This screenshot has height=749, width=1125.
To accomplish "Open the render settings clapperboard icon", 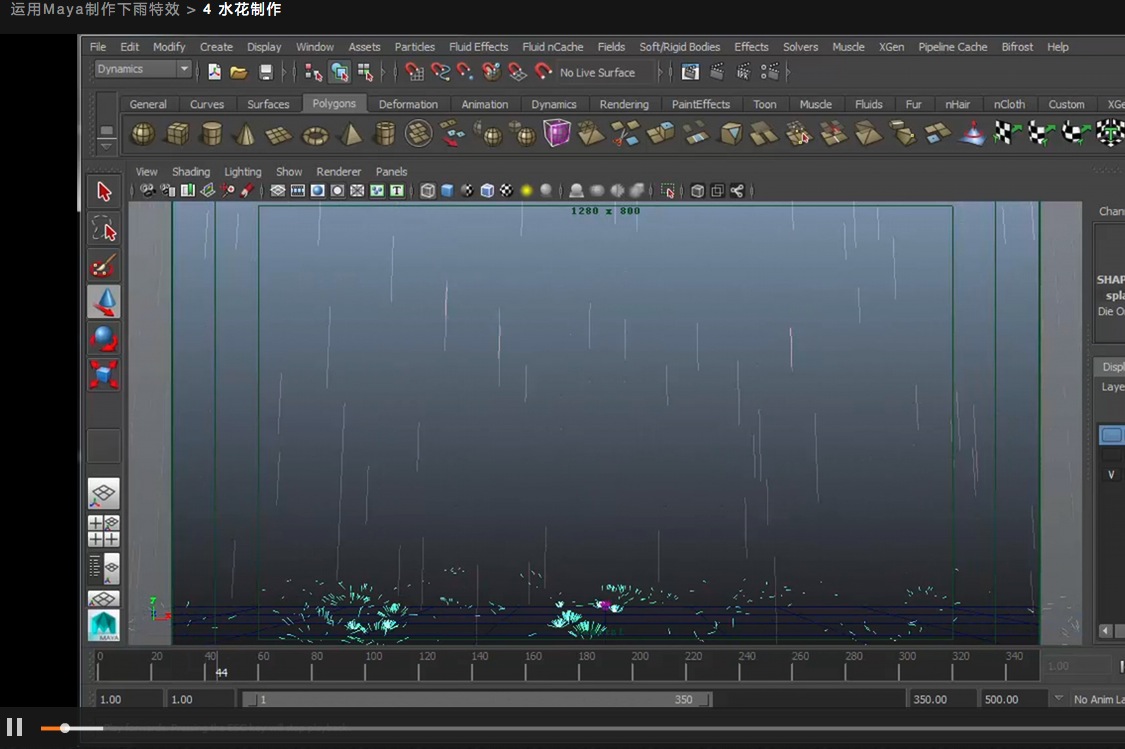I will 770,72.
